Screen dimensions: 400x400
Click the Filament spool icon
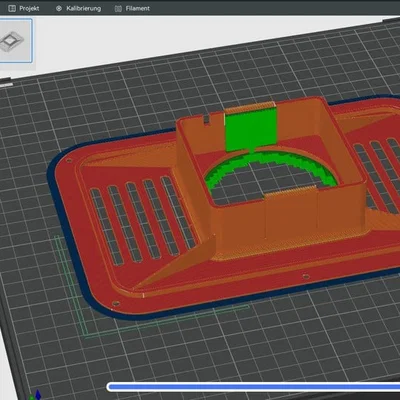[x=118, y=9]
